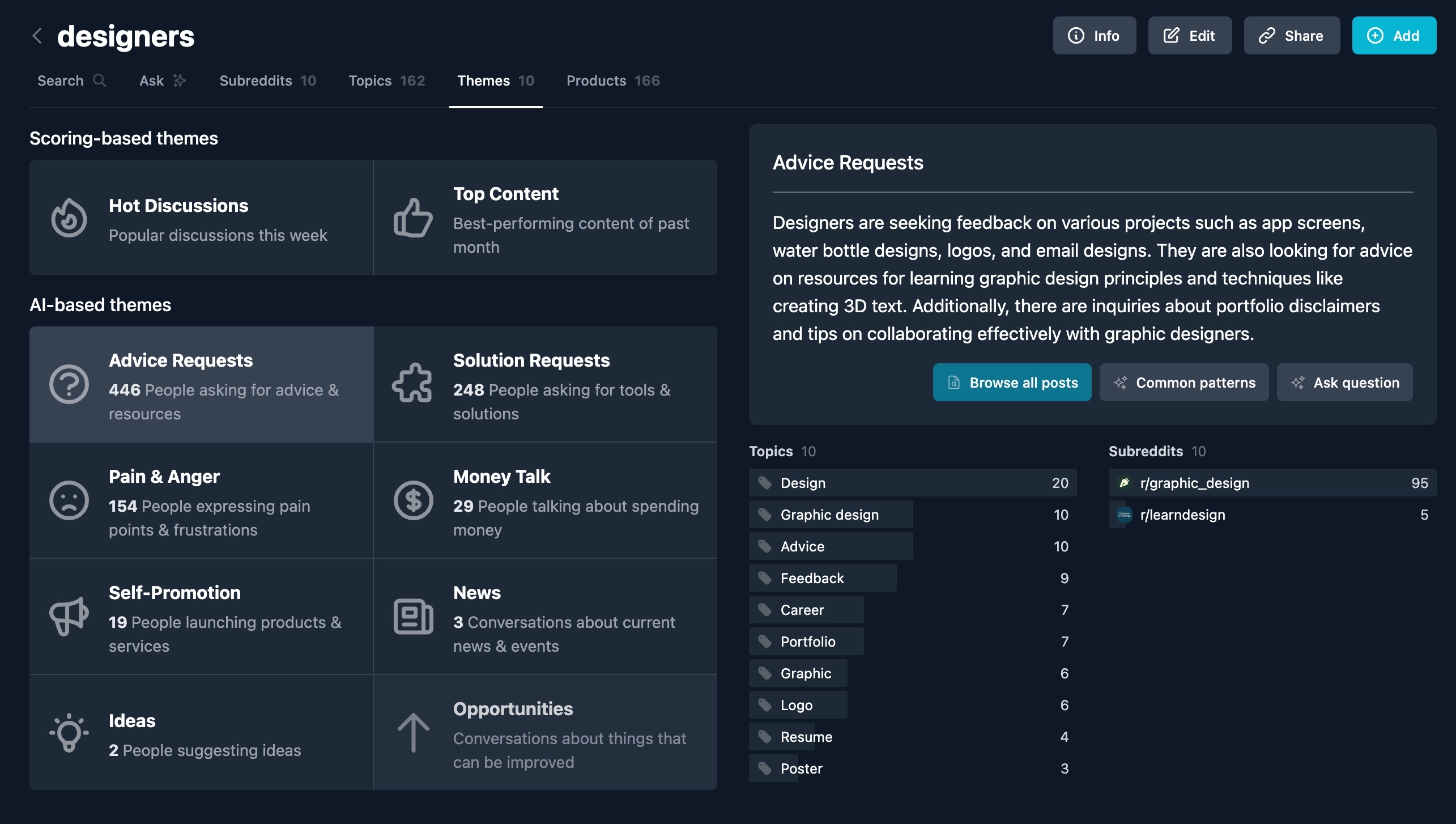
Task: Click the Common patterns button
Action: click(x=1183, y=382)
